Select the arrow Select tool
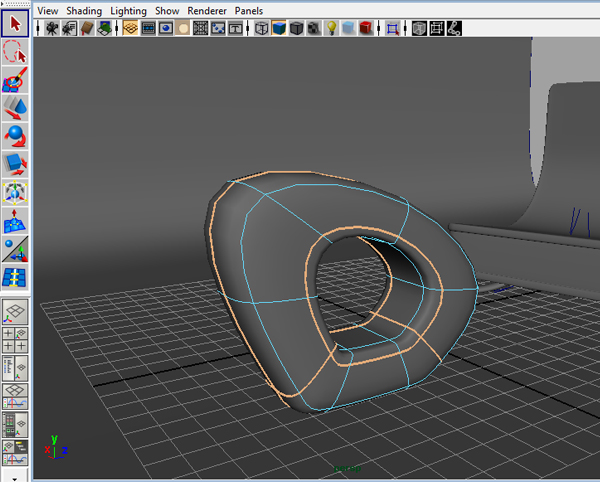This screenshot has width=600, height=482. 15,22
